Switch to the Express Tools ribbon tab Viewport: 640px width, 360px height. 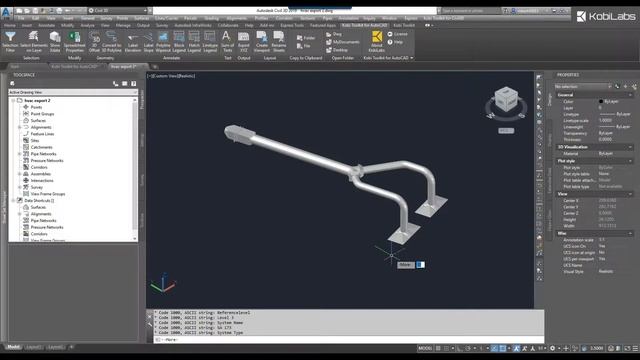pos(292,25)
